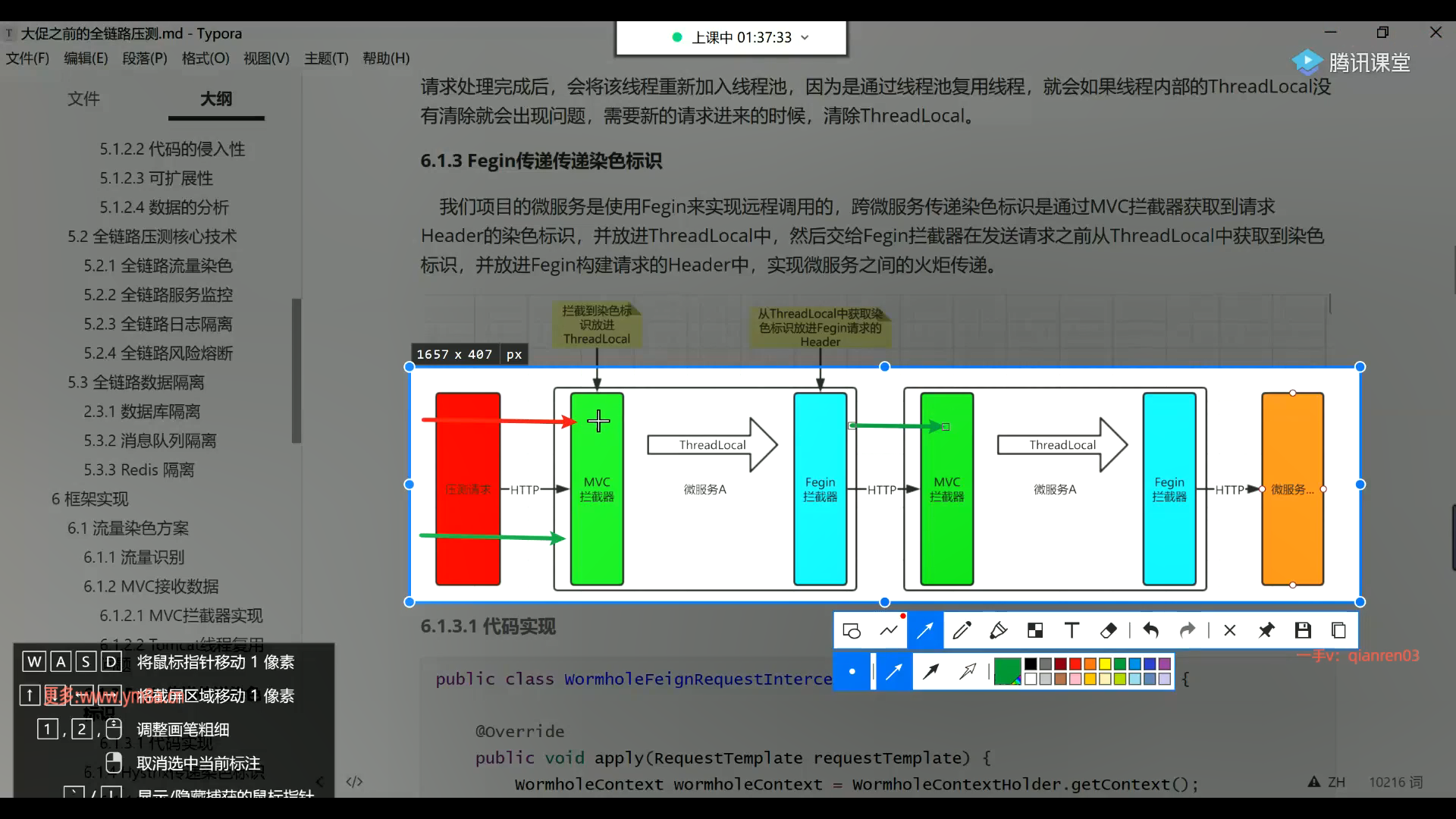The height and width of the screenshot is (819, 1456).
Task: Copy the screenshot to clipboard
Action: coord(1338,631)
